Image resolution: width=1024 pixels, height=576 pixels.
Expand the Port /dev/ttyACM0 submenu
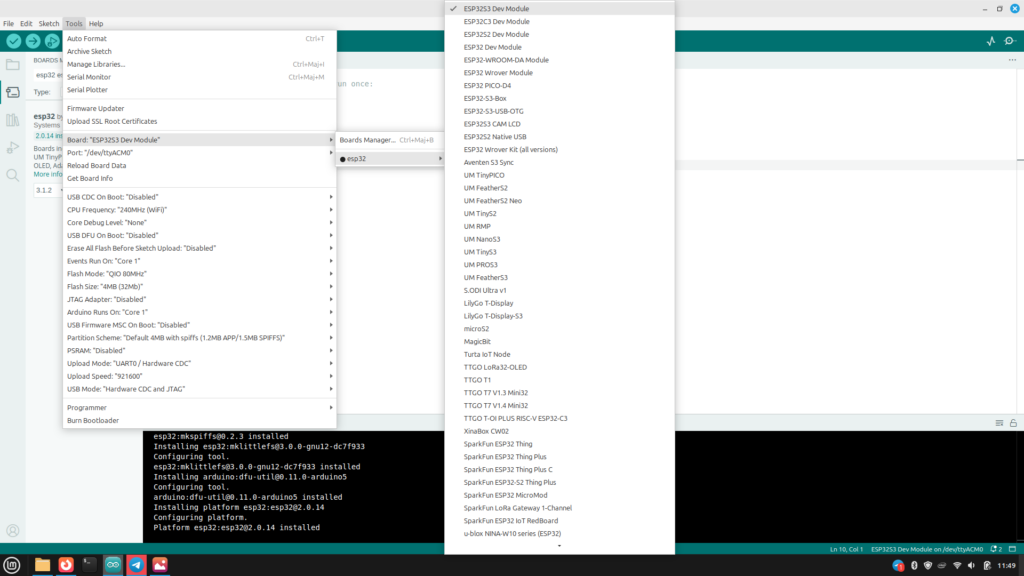pos(200,153)
